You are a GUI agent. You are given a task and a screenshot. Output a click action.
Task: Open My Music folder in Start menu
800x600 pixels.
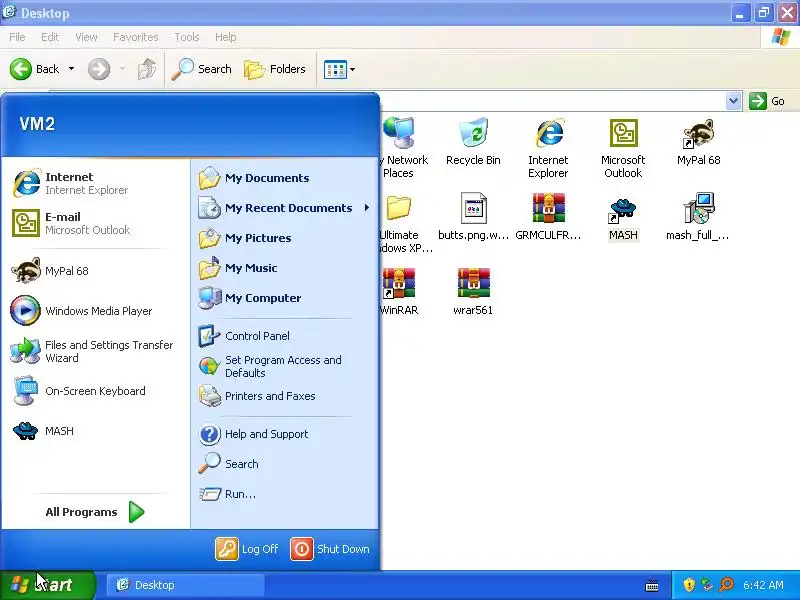tap(285, 268)
